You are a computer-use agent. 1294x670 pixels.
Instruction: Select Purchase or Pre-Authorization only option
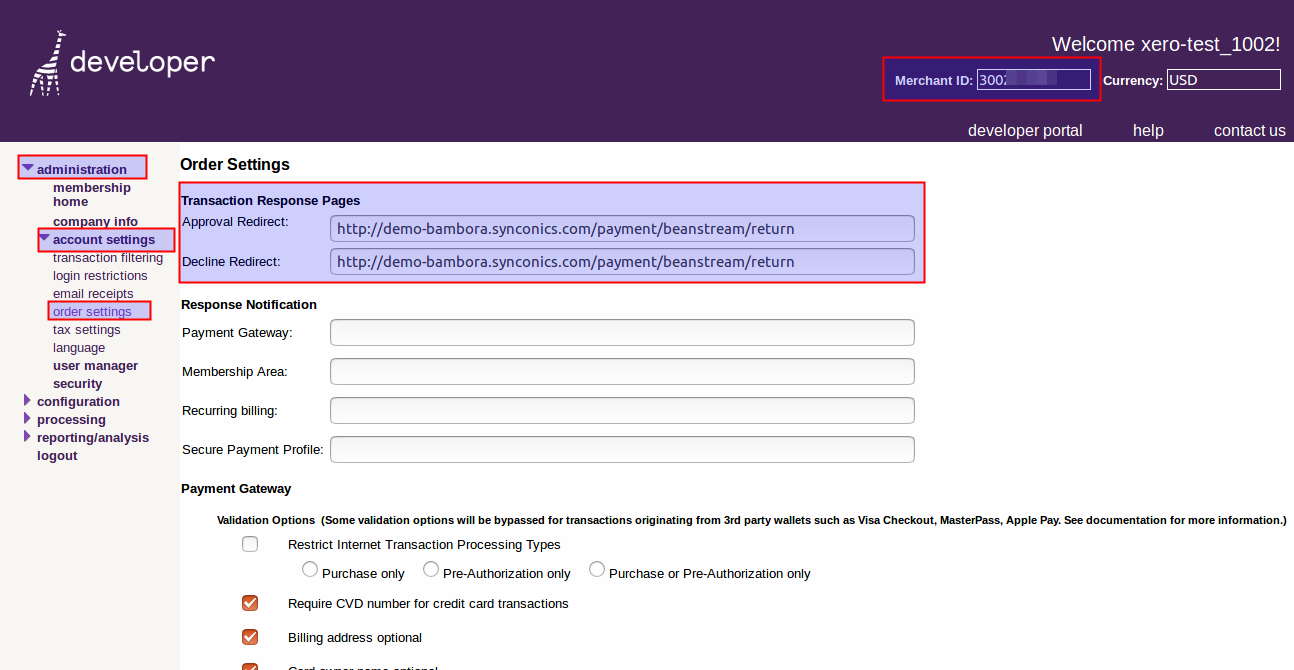click(x=597, y=570)
